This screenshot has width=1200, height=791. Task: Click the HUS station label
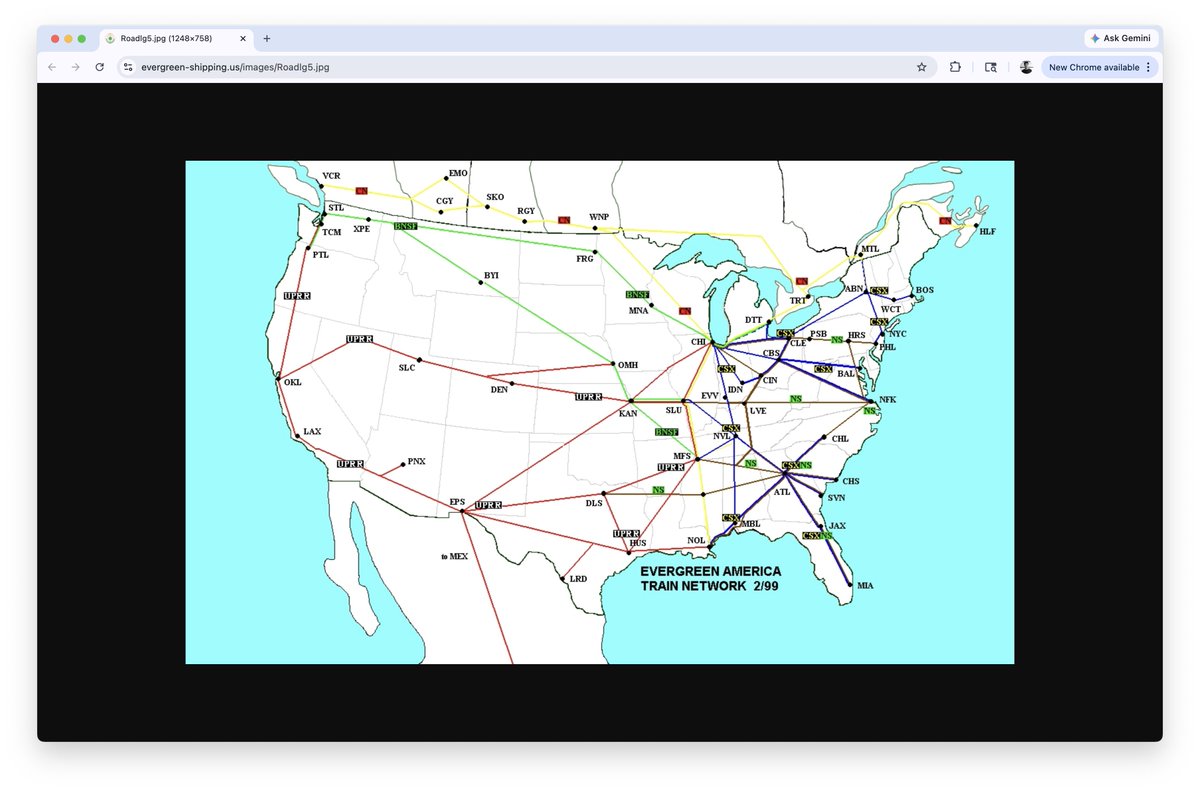[638, 543]
